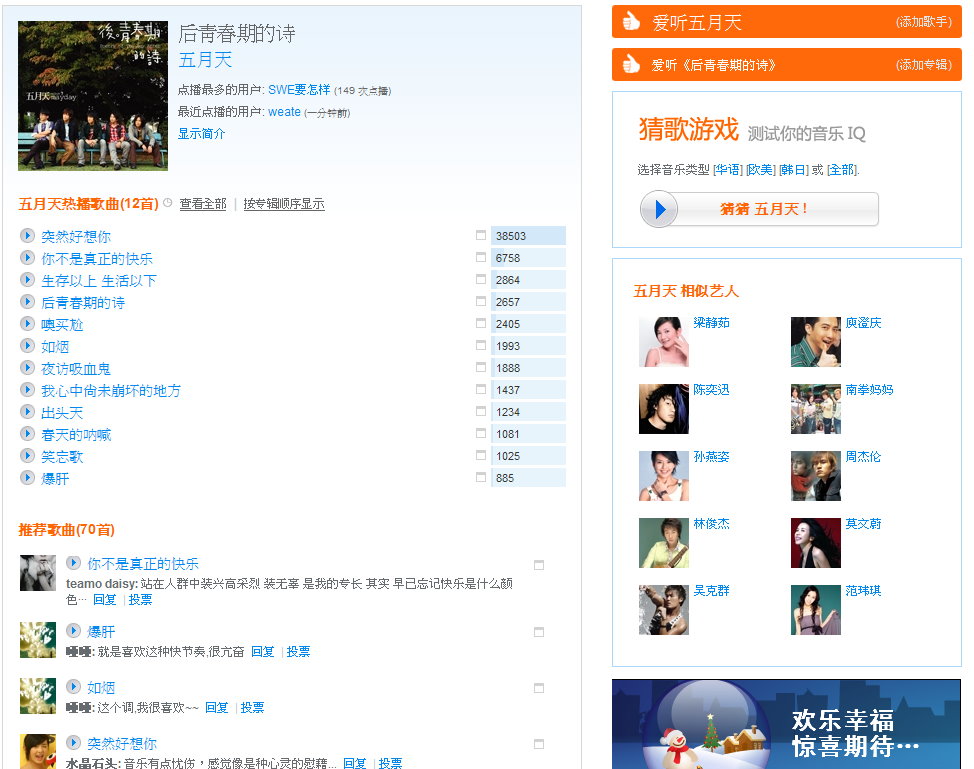Expand album intro via 显示简介
974x769 pixels.
(x=201, y=134)
